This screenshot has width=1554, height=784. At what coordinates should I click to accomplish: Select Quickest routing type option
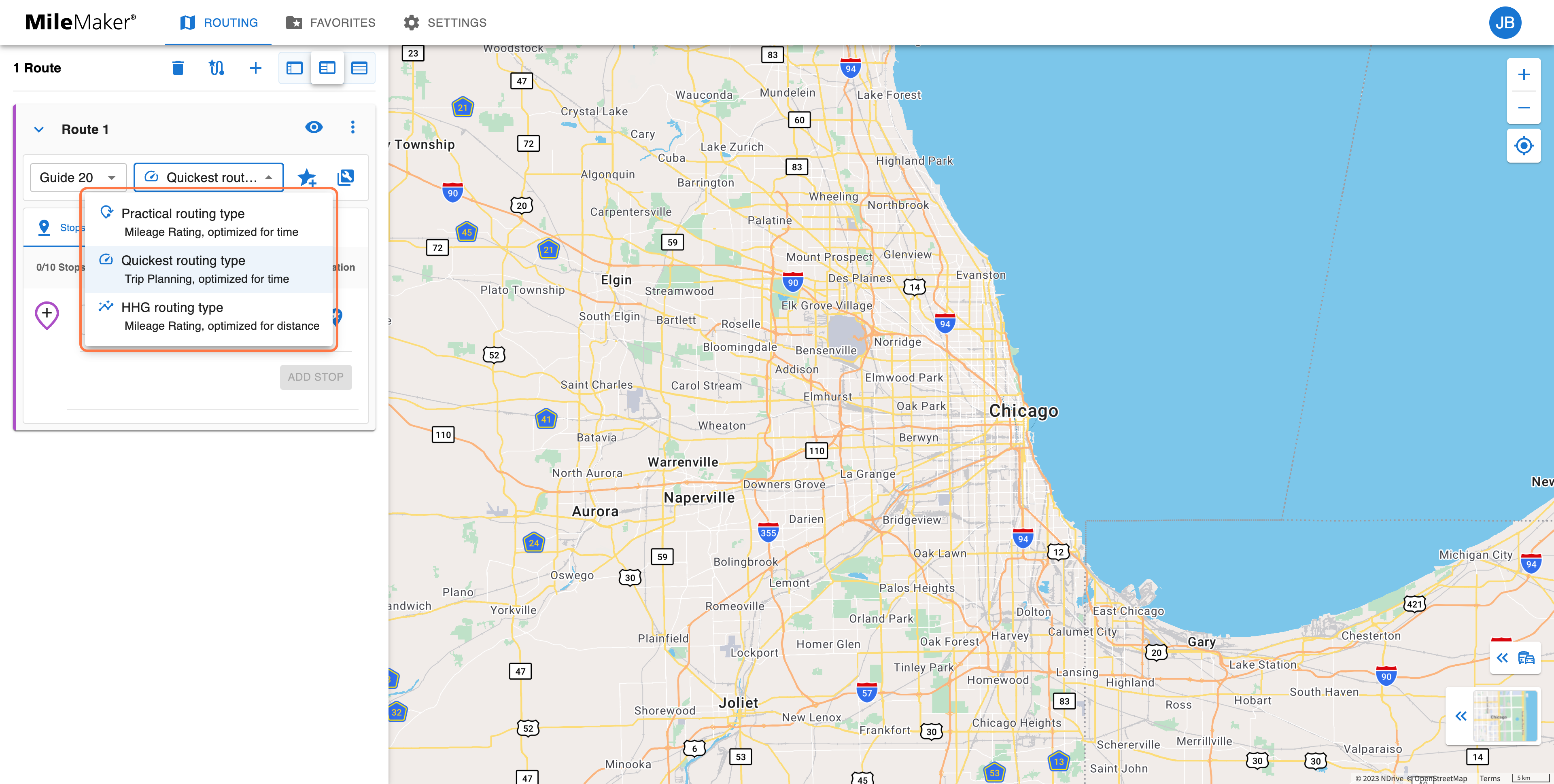(209, 269)
